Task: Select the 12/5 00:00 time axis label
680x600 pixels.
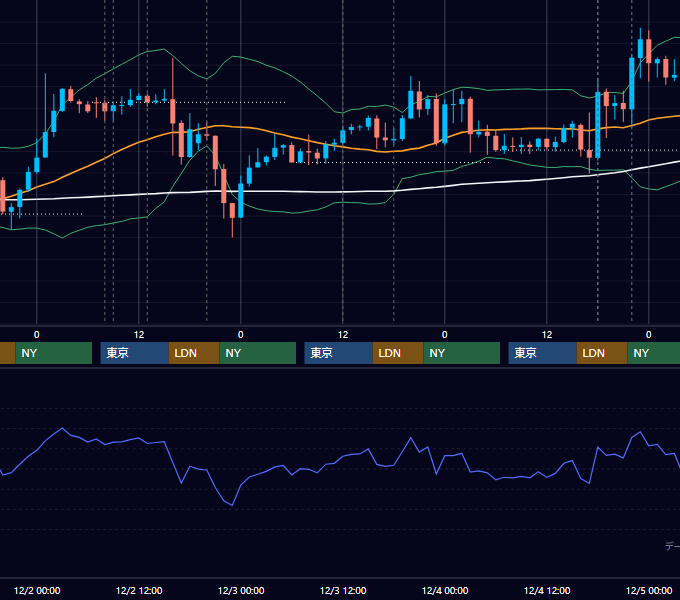Action: (x=649, y=590)
